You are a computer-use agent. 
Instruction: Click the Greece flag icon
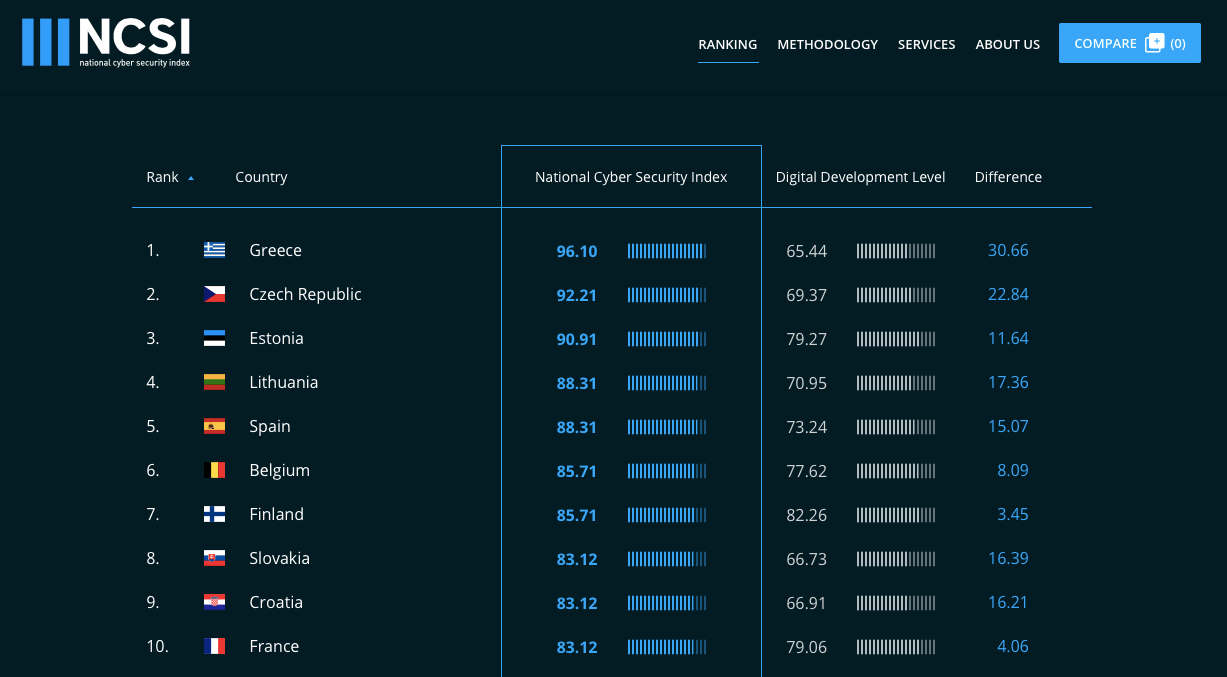(x=214, y=250)
